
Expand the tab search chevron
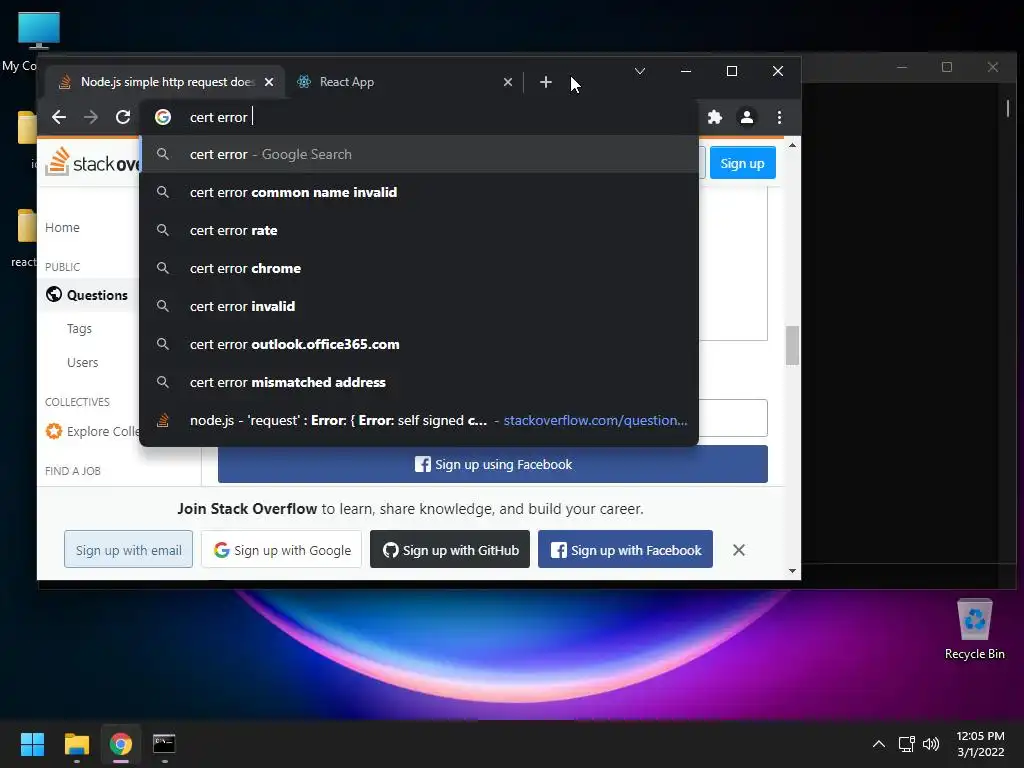[x=640, y=71]
